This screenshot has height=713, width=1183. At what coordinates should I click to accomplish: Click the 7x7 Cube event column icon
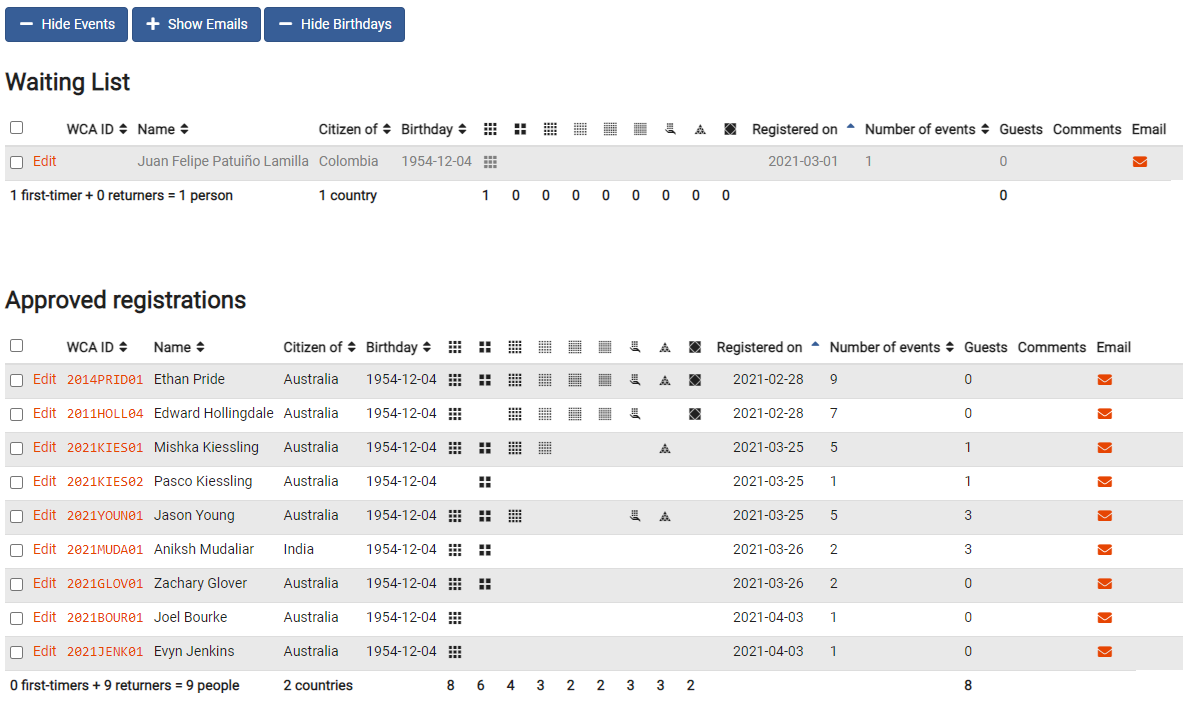(x=605, y=347)
